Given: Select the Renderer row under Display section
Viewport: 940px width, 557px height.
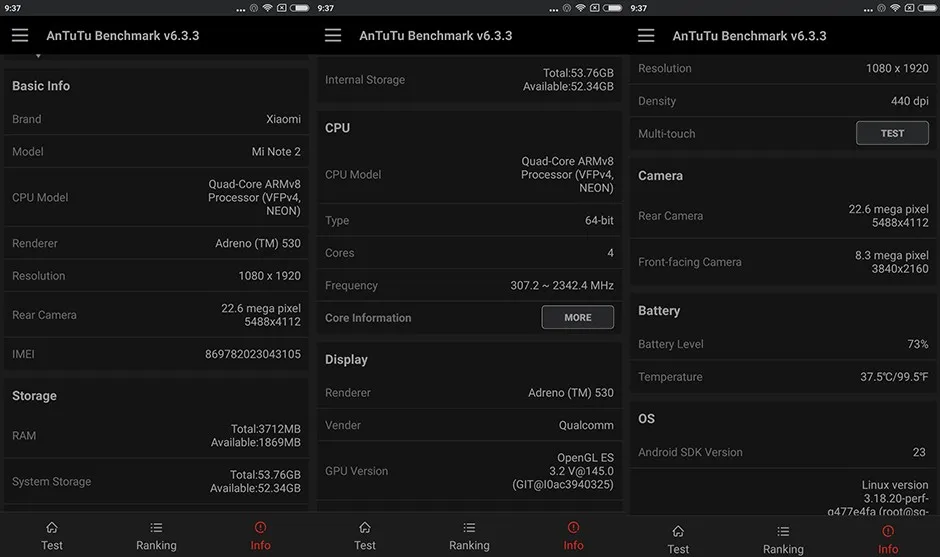Looking at the screenshot, I should (x=469, y=393).
